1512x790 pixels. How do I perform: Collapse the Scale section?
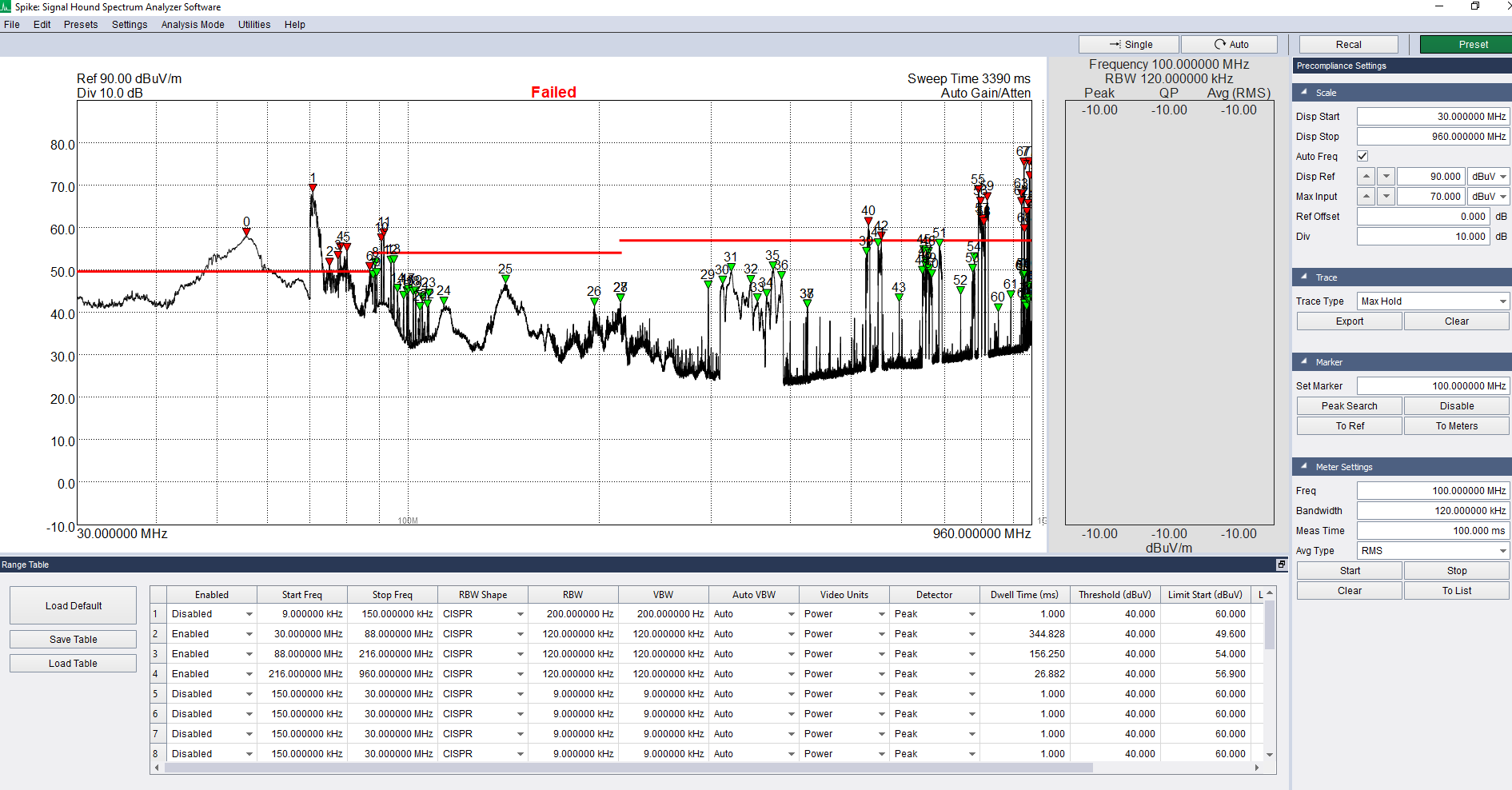click(1304, 93)
